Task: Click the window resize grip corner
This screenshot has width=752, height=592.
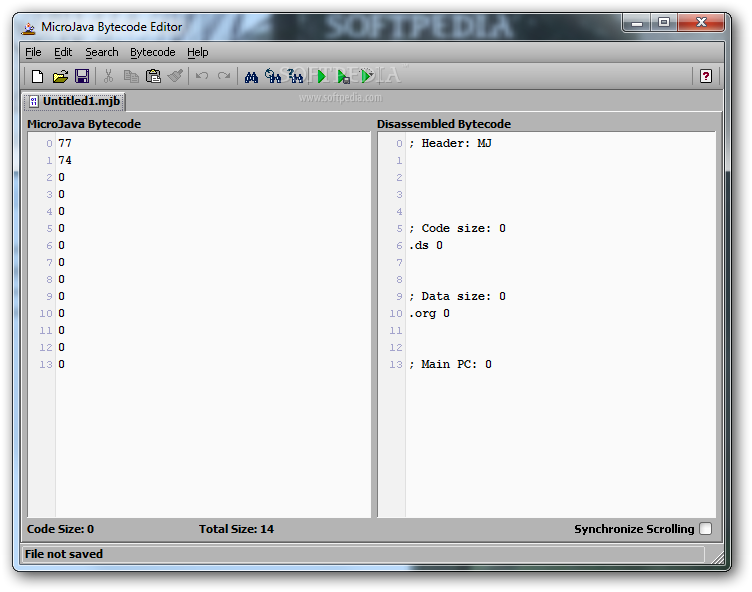Action: 717,556
